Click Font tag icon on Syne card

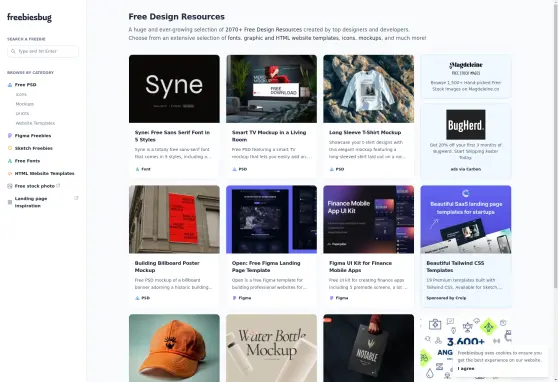tap(137, 169)
